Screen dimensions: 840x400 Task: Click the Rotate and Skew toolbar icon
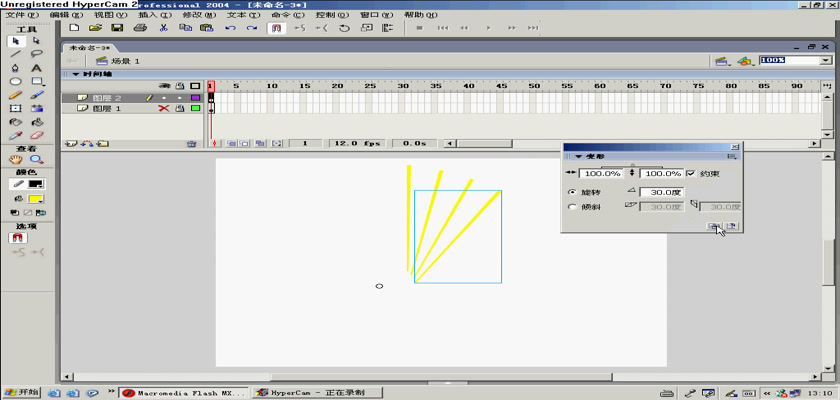344,28
